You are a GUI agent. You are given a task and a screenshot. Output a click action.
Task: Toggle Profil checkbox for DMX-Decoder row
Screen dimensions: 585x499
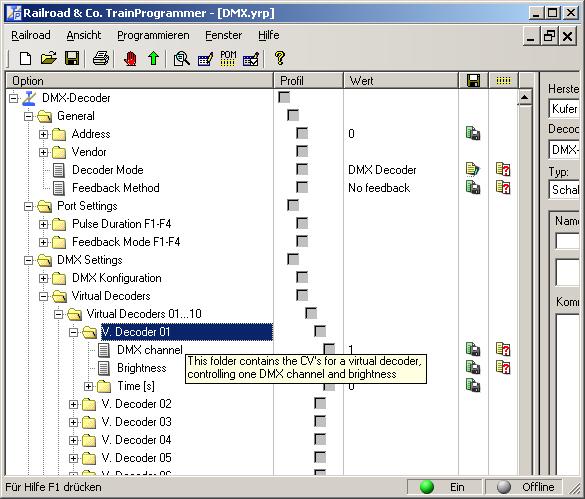point(284,97)
